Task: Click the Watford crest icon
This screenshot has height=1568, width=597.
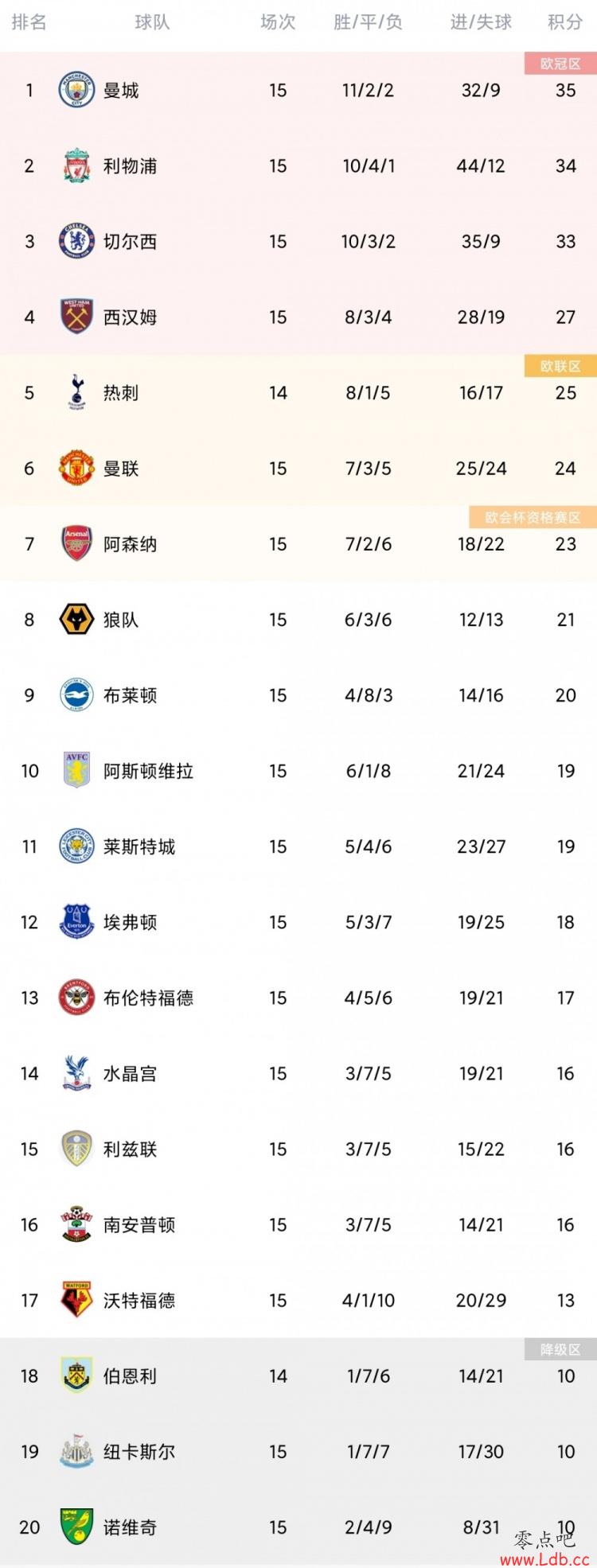Action: pos(77,1300)
